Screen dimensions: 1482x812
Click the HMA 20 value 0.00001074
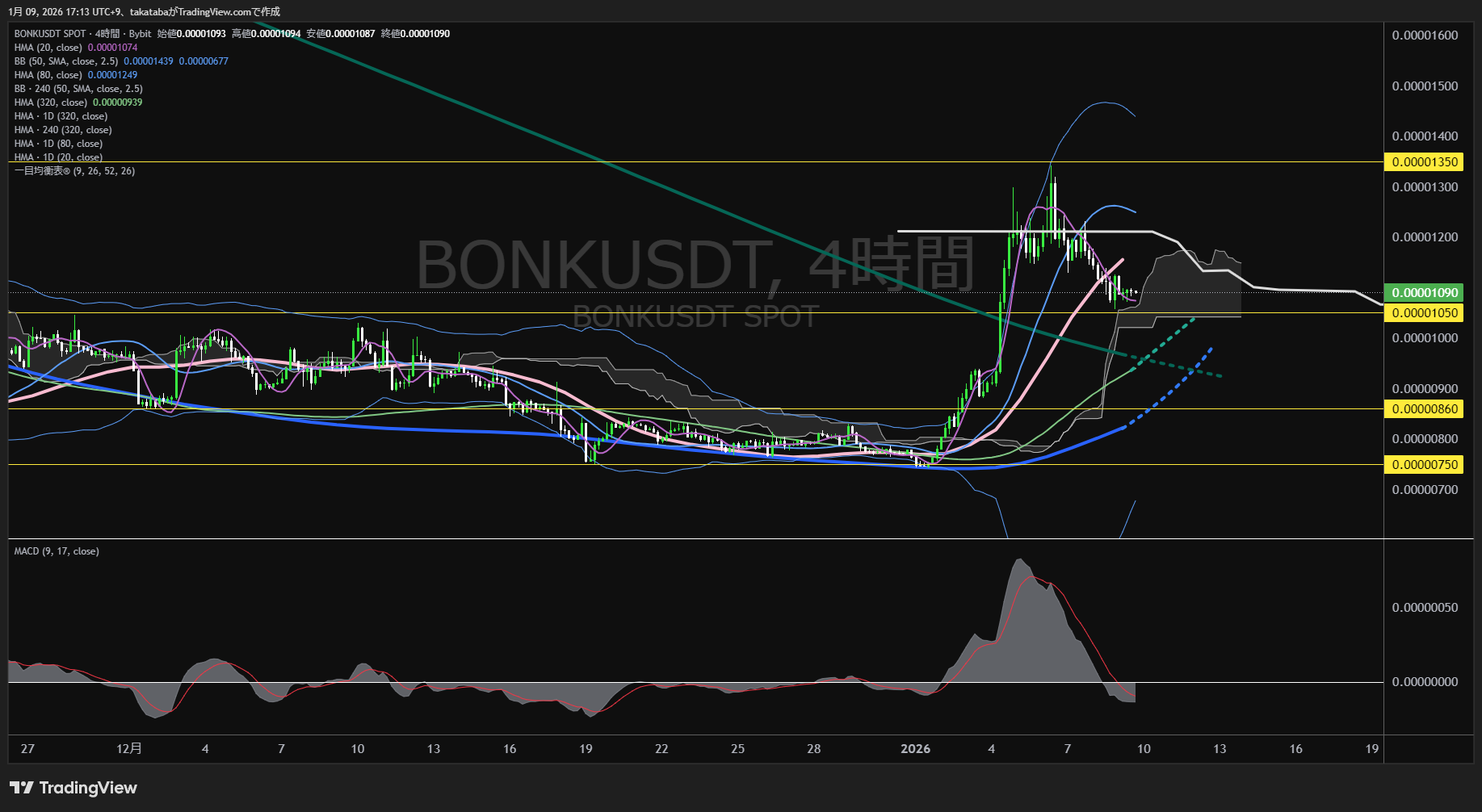(x=112, y=48)
